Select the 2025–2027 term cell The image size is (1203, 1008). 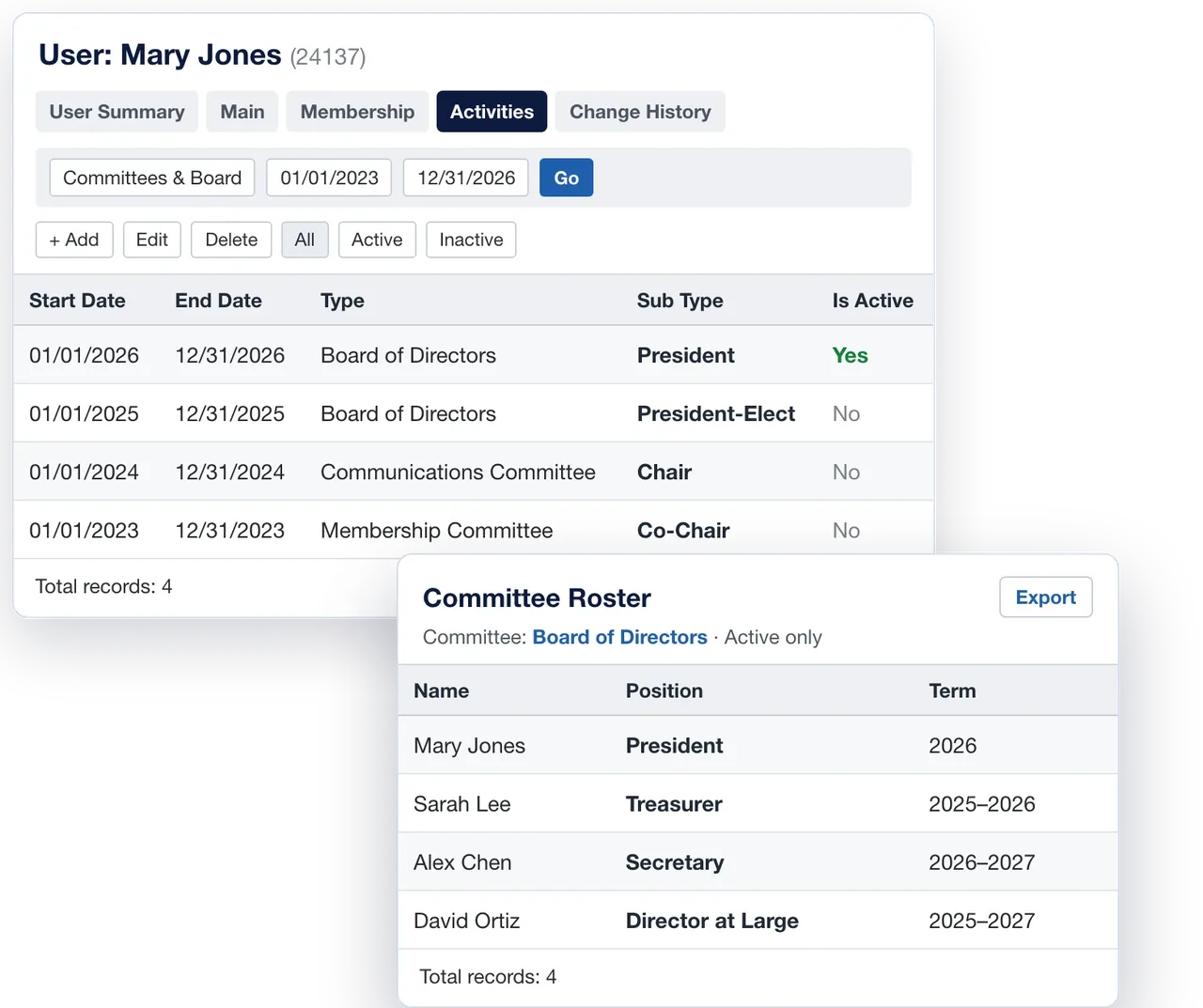tap(981, 920)
